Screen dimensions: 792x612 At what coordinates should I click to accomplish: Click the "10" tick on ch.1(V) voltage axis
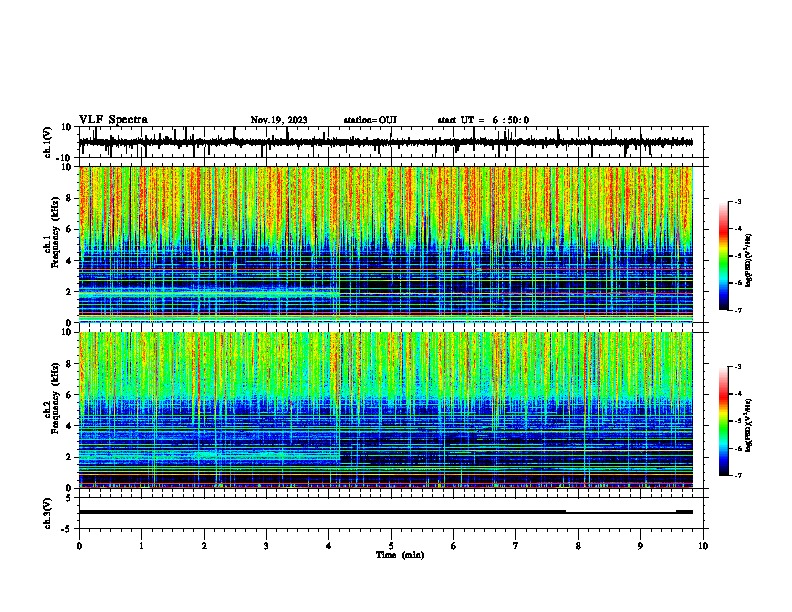(67, 127)
